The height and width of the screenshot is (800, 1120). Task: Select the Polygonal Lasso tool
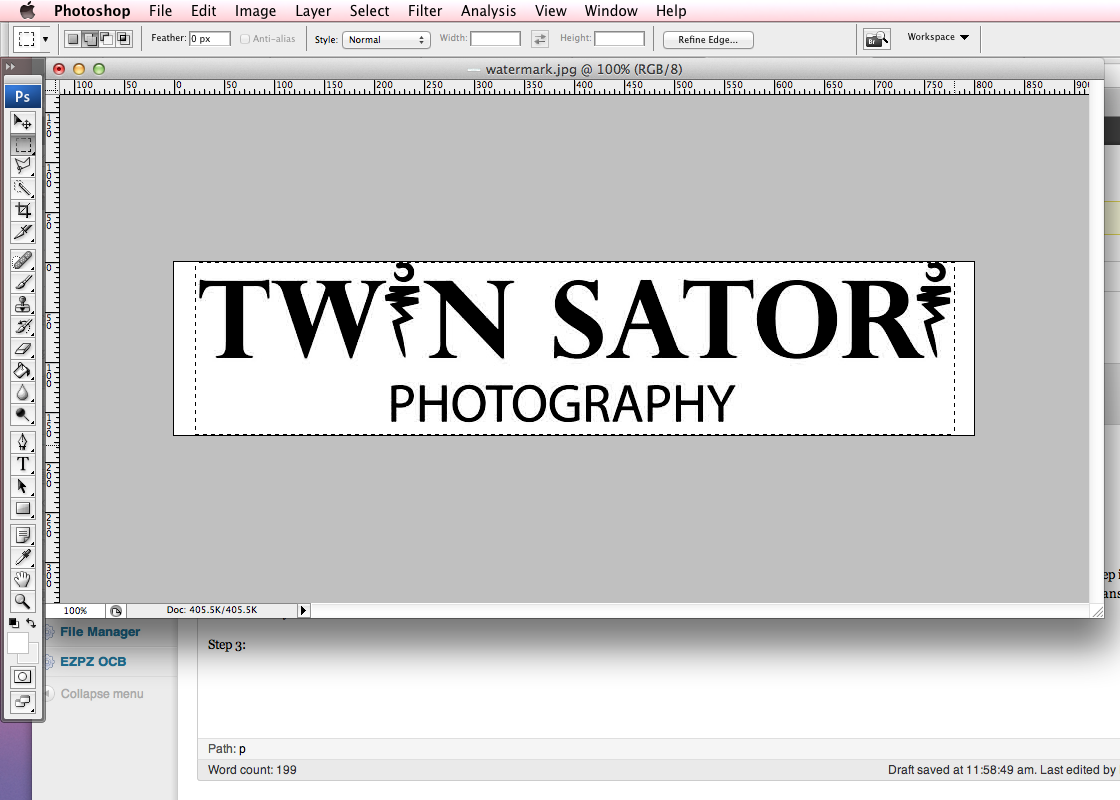pyautogui.click(x=23, y=166)
